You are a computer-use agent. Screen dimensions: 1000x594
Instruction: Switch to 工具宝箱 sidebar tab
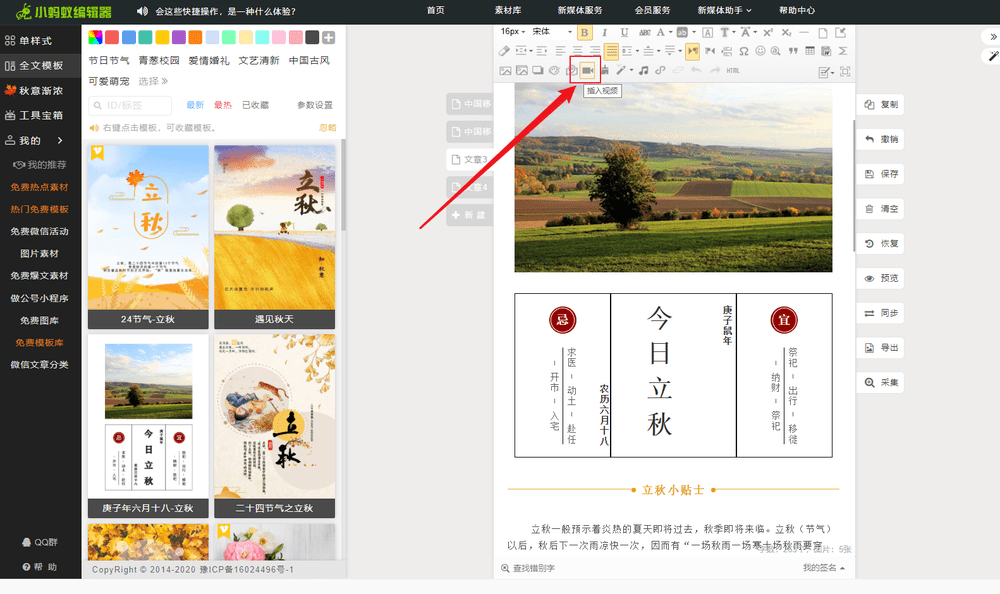click(x=34, y=115)
